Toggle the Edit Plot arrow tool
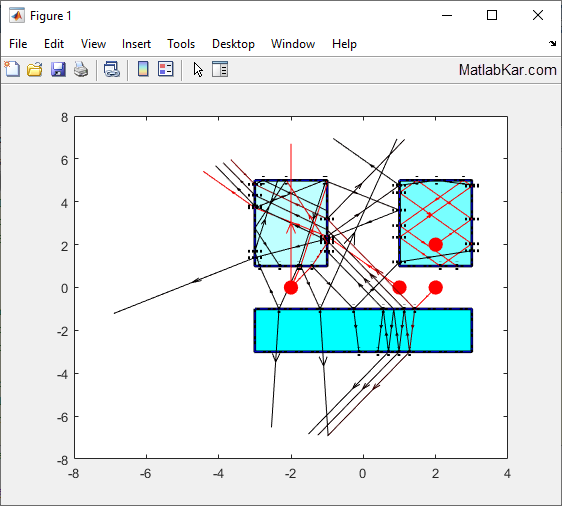 [x=198, y=69]
